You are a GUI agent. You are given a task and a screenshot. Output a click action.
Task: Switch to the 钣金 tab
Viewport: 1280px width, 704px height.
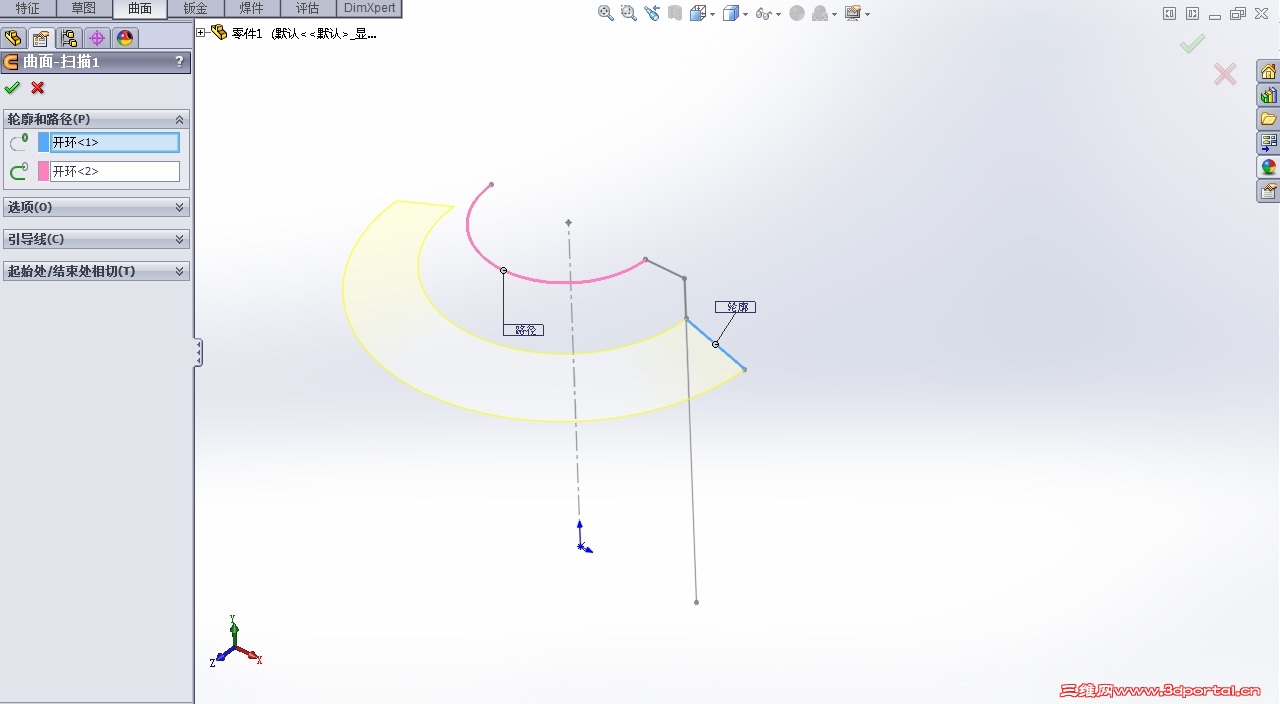pyautogui.click(x=196, y=8)
